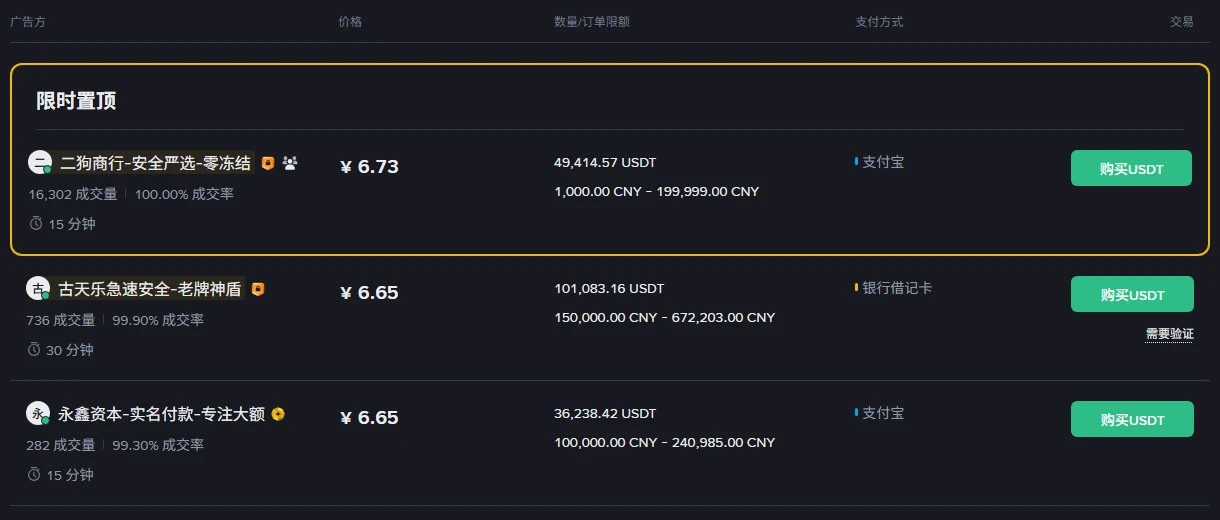Buy USDT from 古天乐急速安全 merchant
Viewport: 1220px width, 520px height.
1132,294
